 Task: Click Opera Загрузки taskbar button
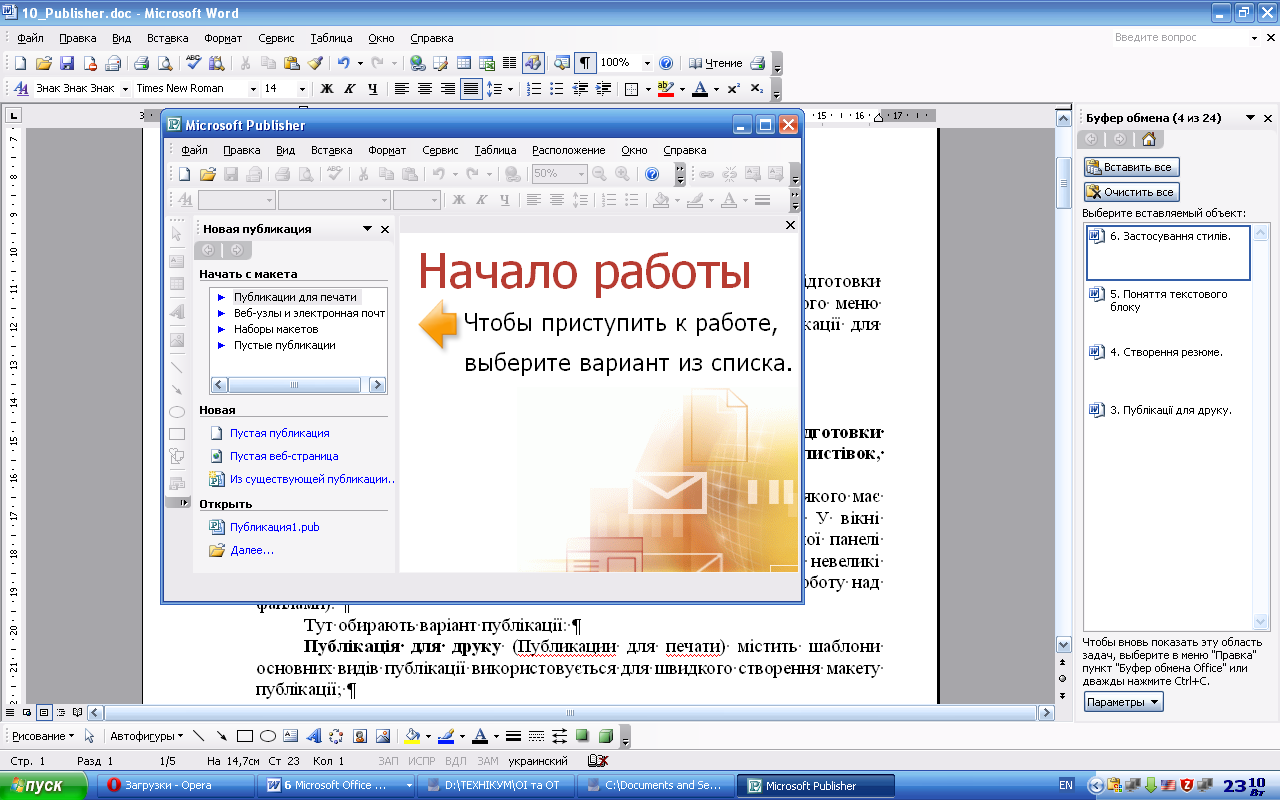(175, 786)
